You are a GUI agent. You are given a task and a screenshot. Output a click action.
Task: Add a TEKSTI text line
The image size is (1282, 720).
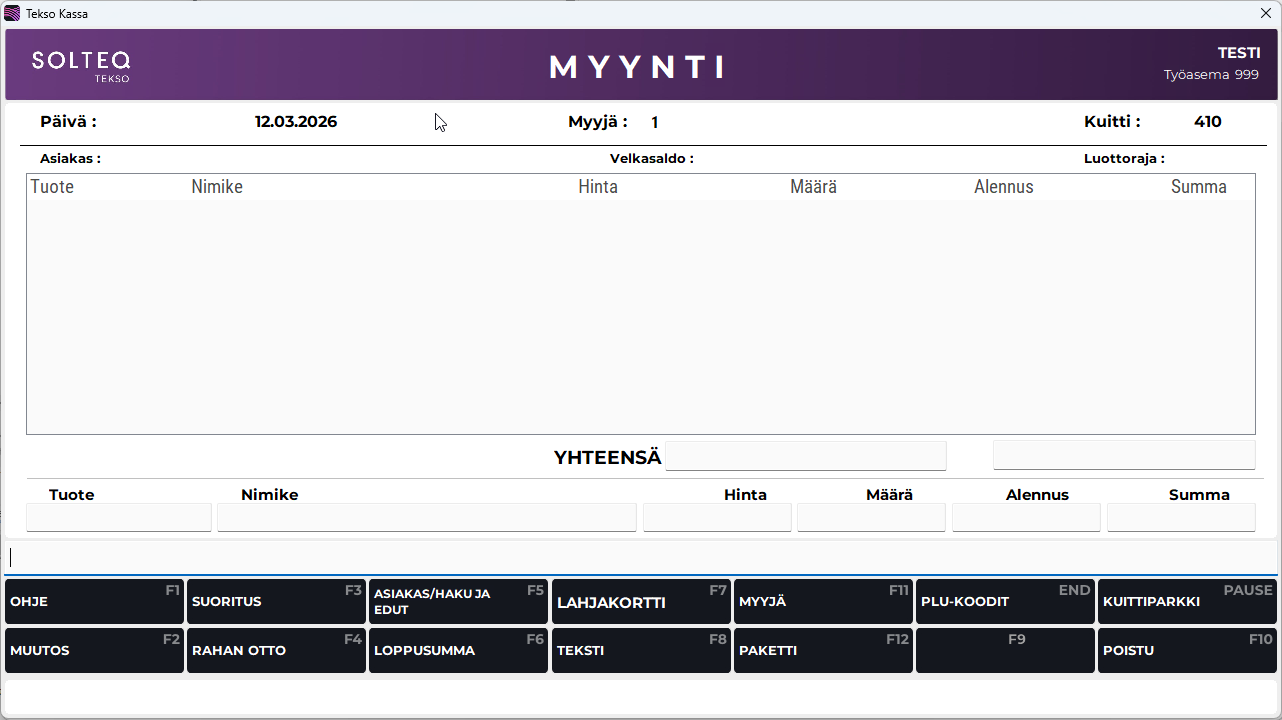click(641, 650)
